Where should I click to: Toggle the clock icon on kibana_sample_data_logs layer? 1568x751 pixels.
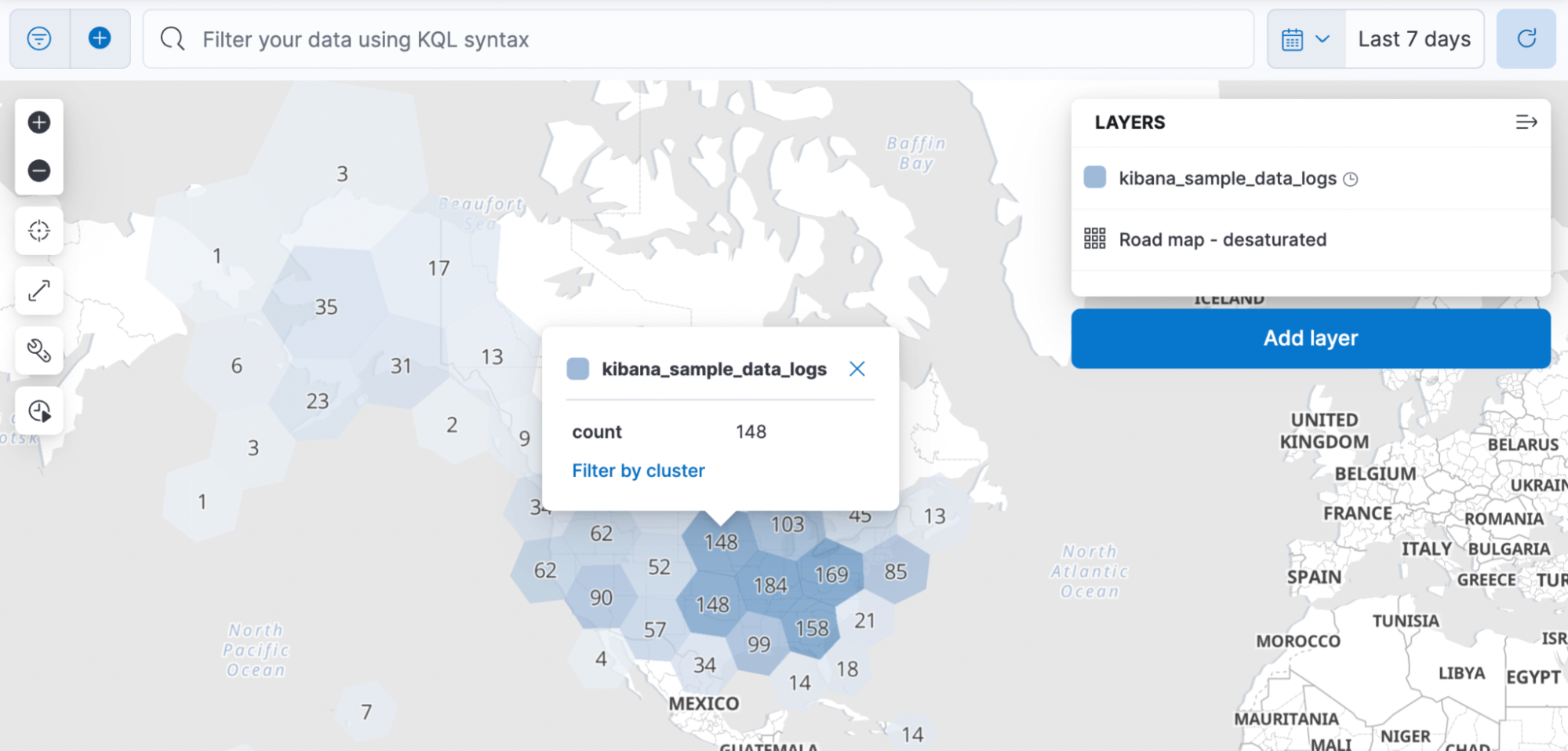pyautogui.click(x=1351, y=178)
